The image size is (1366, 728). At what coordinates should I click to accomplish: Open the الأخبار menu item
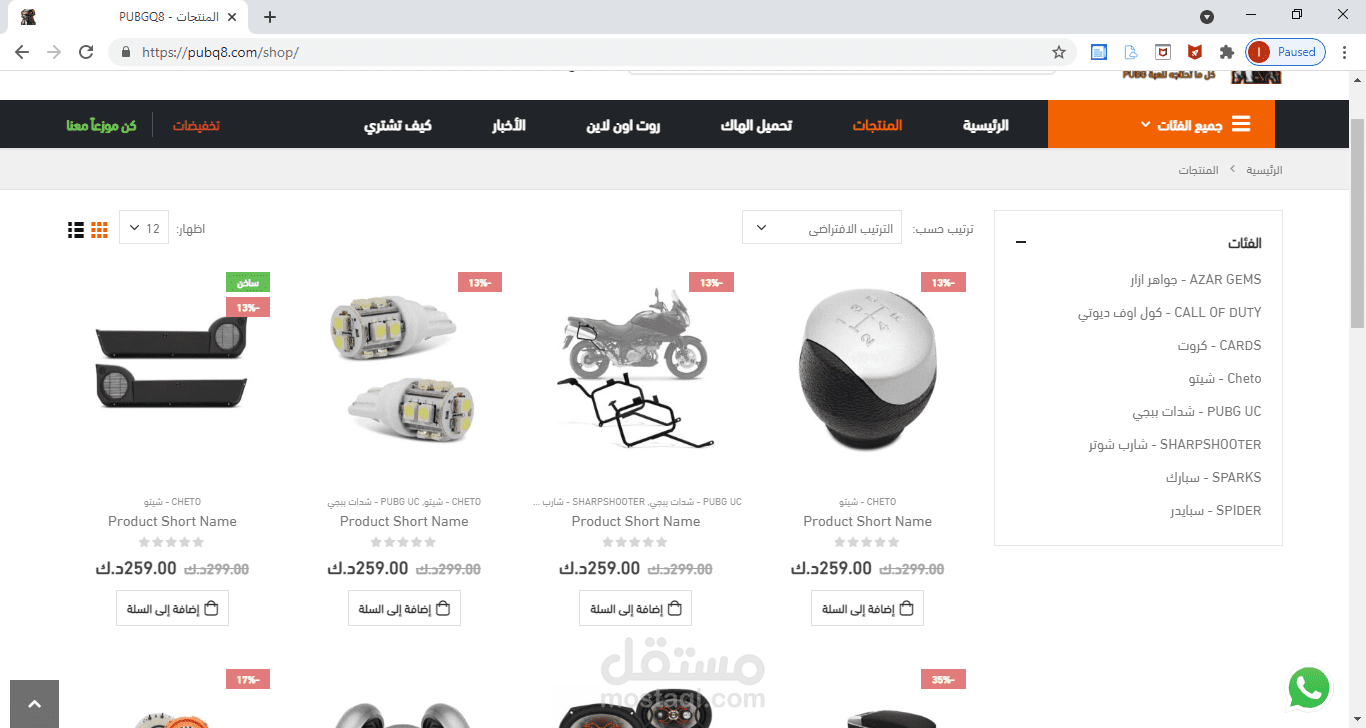point(508,125)
